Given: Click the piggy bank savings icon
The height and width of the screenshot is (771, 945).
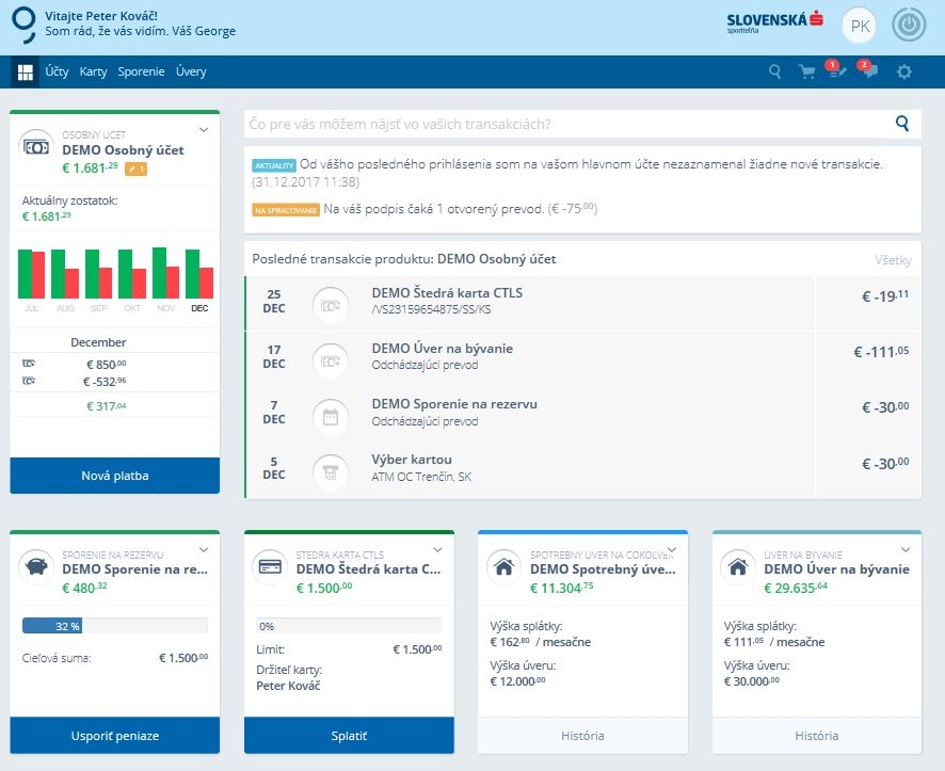Looking at the screenshot, I should pyautogui.click(x=37, y=567).
